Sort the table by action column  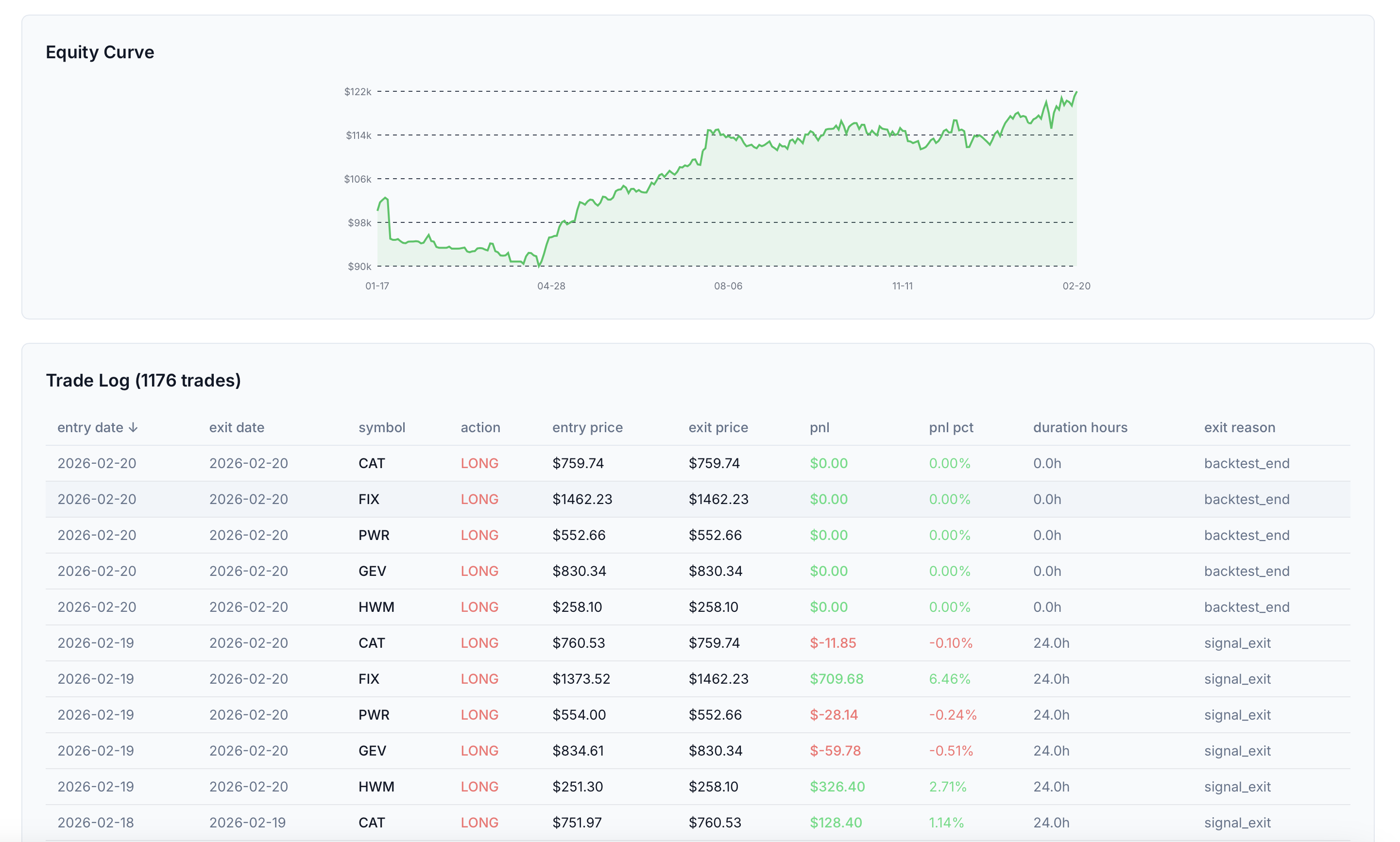coord(480,428)
